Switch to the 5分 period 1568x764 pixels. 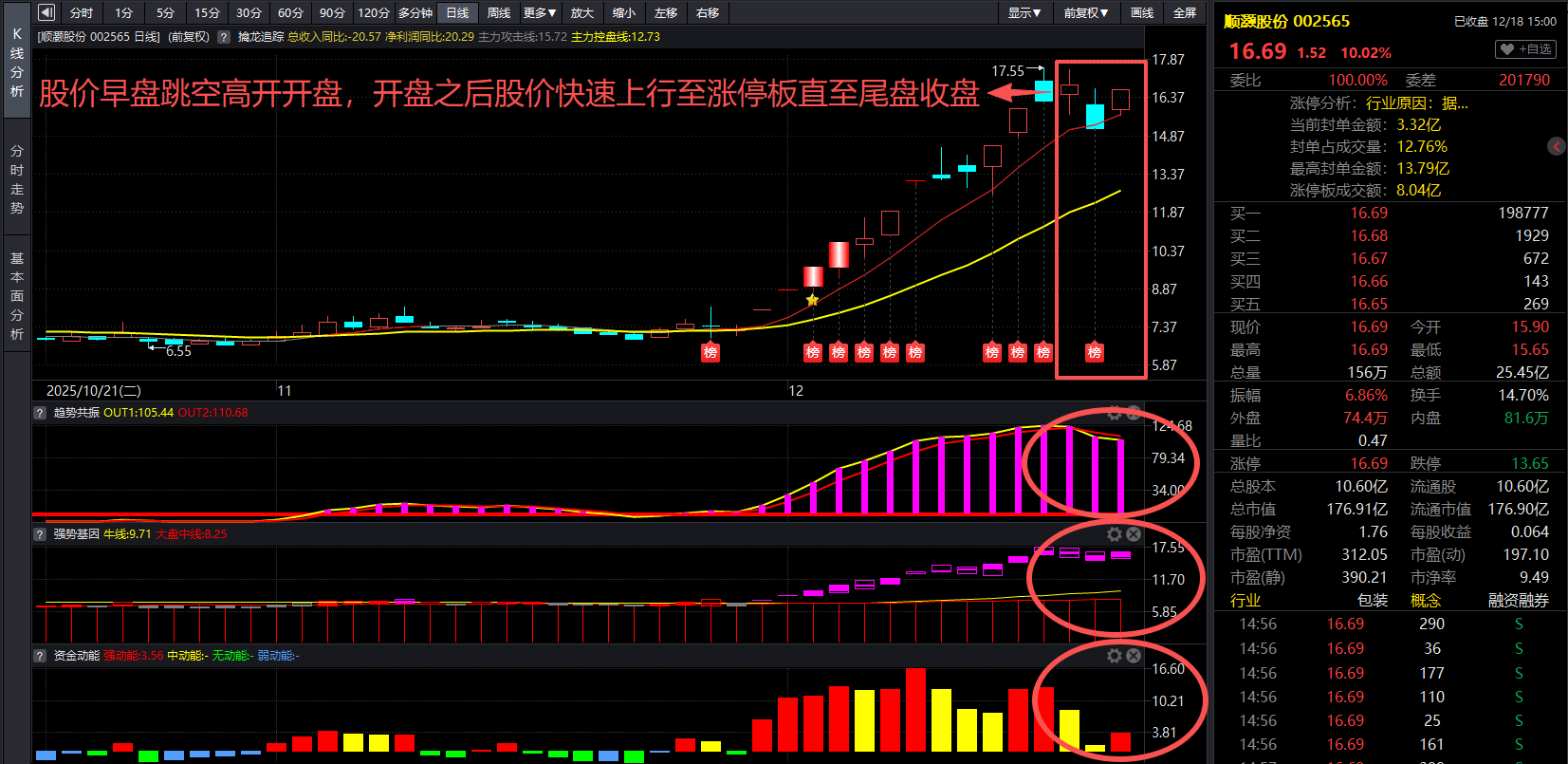point(165,12)
